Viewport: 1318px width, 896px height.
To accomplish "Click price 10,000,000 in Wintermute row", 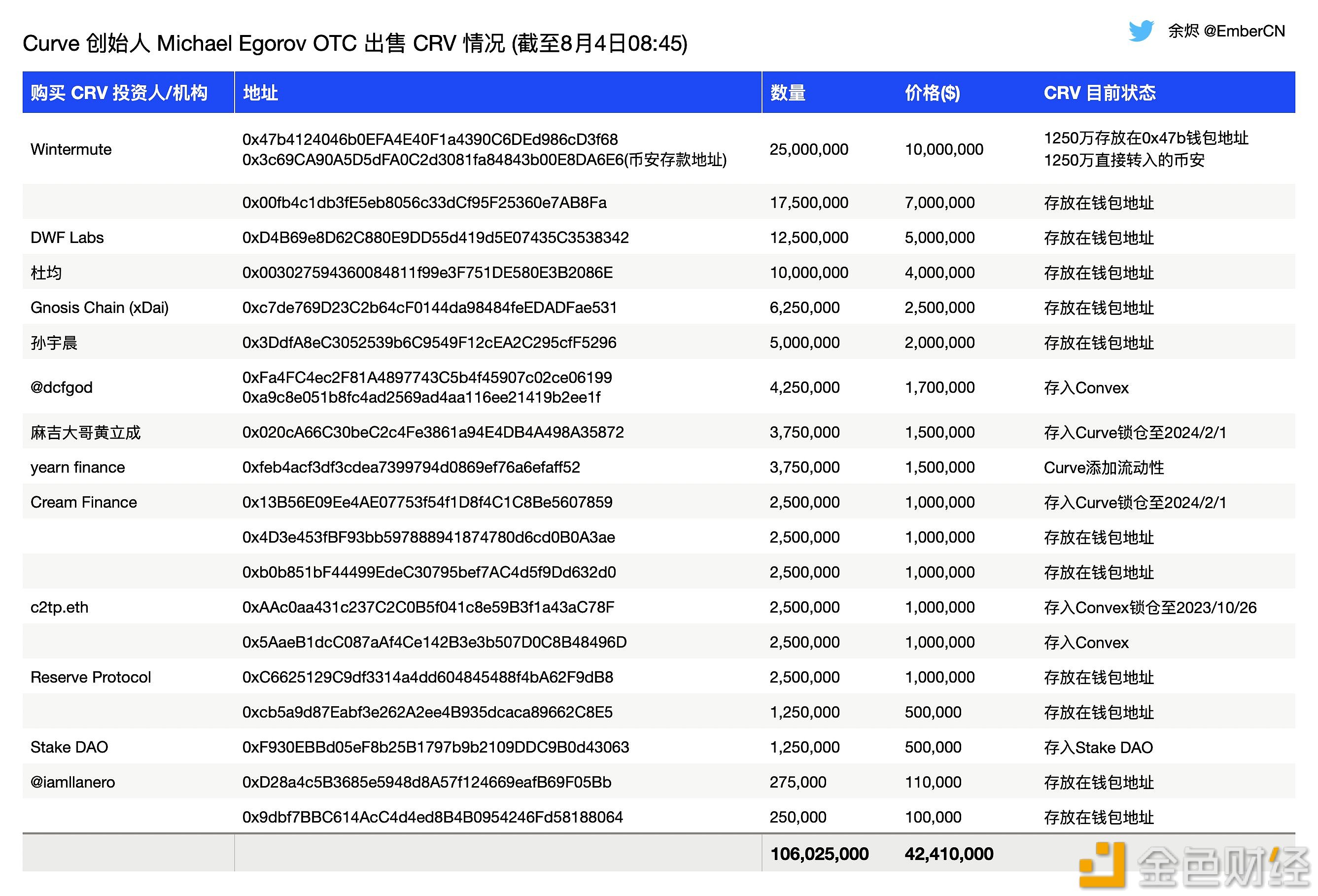I will [944, 150].
